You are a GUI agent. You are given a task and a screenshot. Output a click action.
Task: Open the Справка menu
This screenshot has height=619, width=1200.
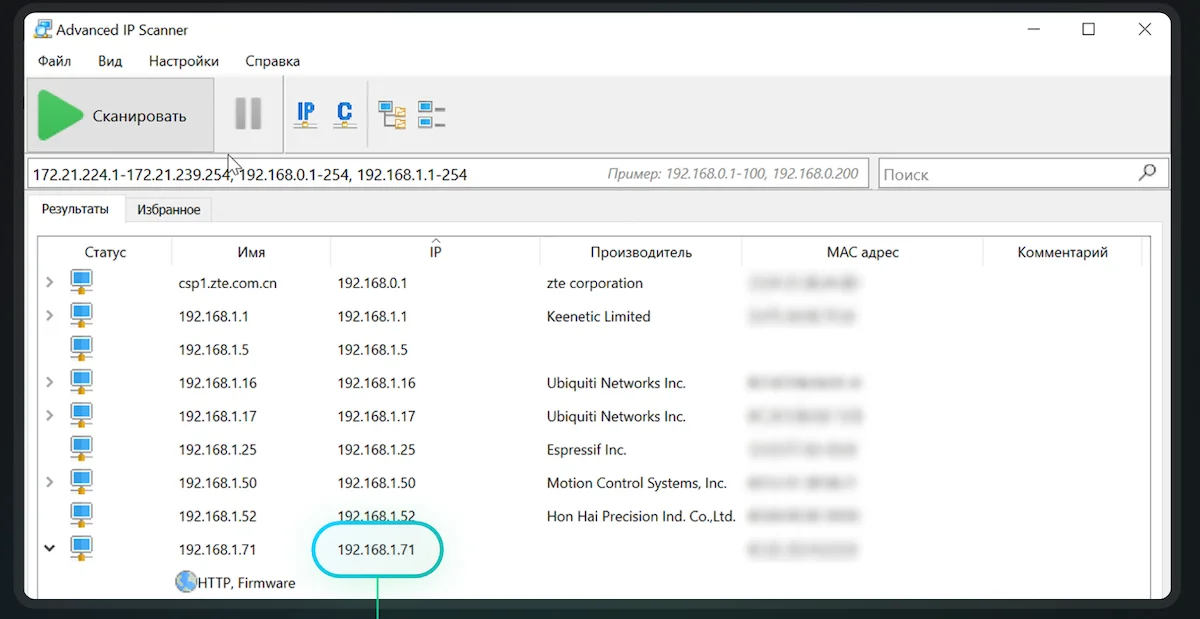tap(272, 61)
